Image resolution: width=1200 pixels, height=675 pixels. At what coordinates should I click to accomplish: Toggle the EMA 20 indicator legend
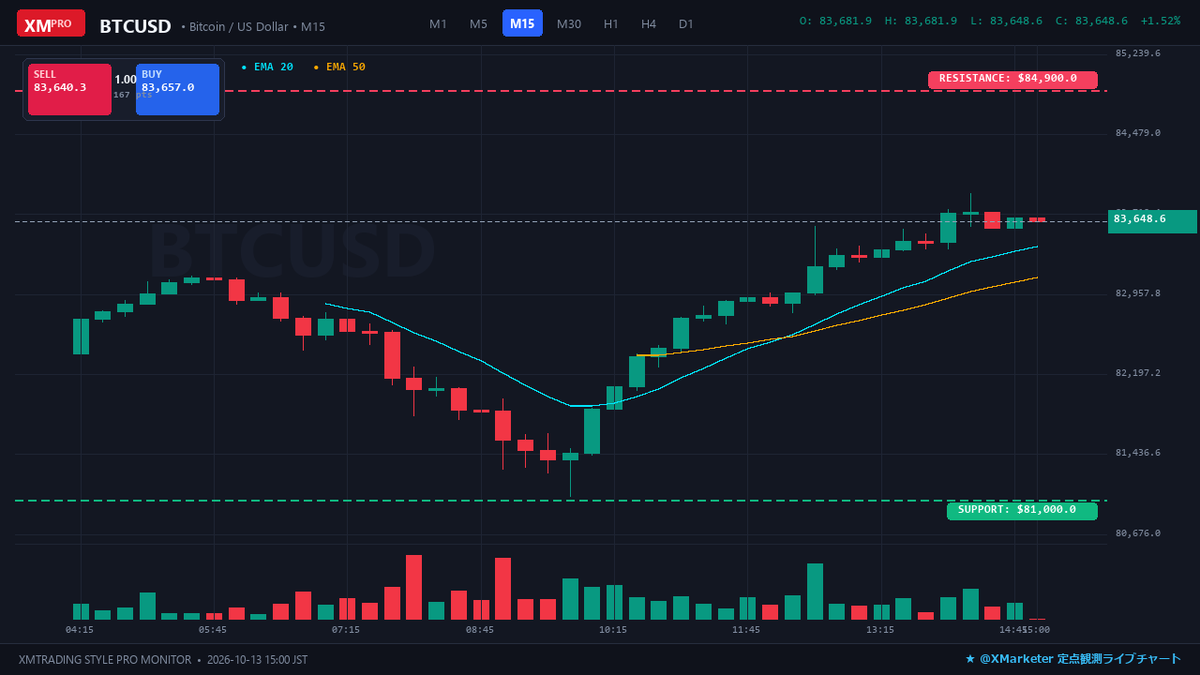coord(268,67)
